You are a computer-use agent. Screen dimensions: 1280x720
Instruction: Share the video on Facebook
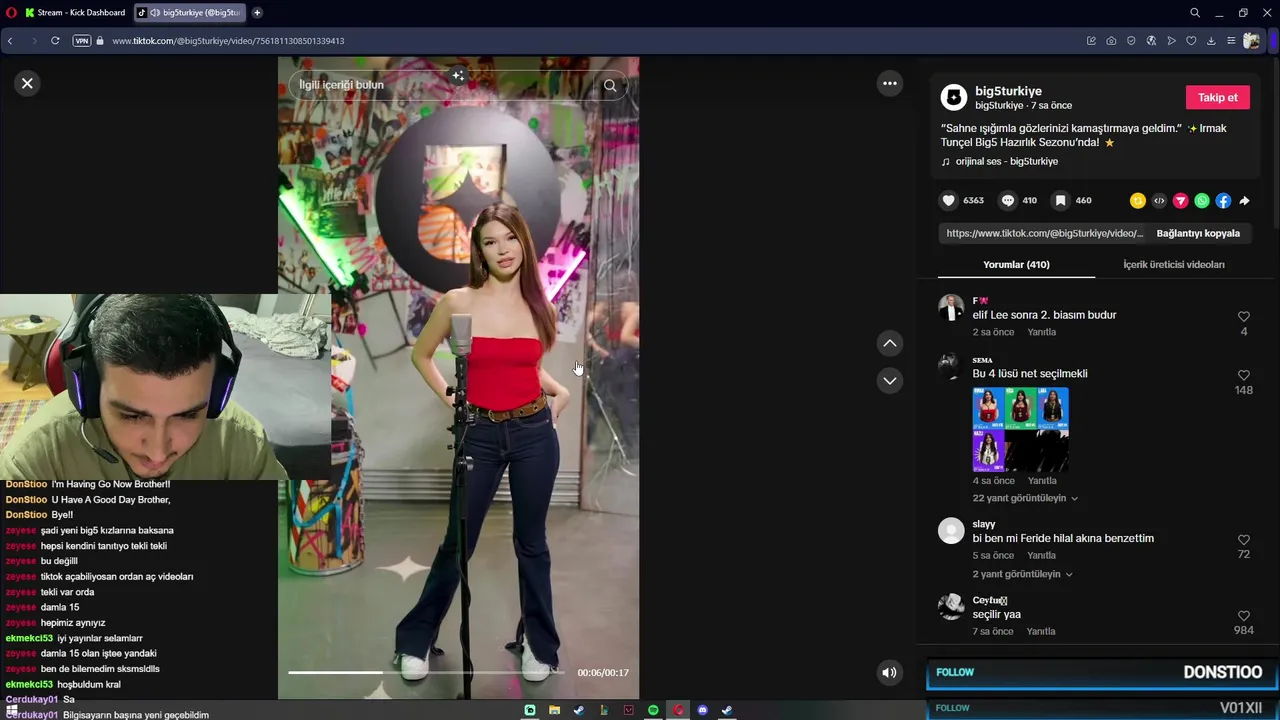click(x=1223, y=201)
